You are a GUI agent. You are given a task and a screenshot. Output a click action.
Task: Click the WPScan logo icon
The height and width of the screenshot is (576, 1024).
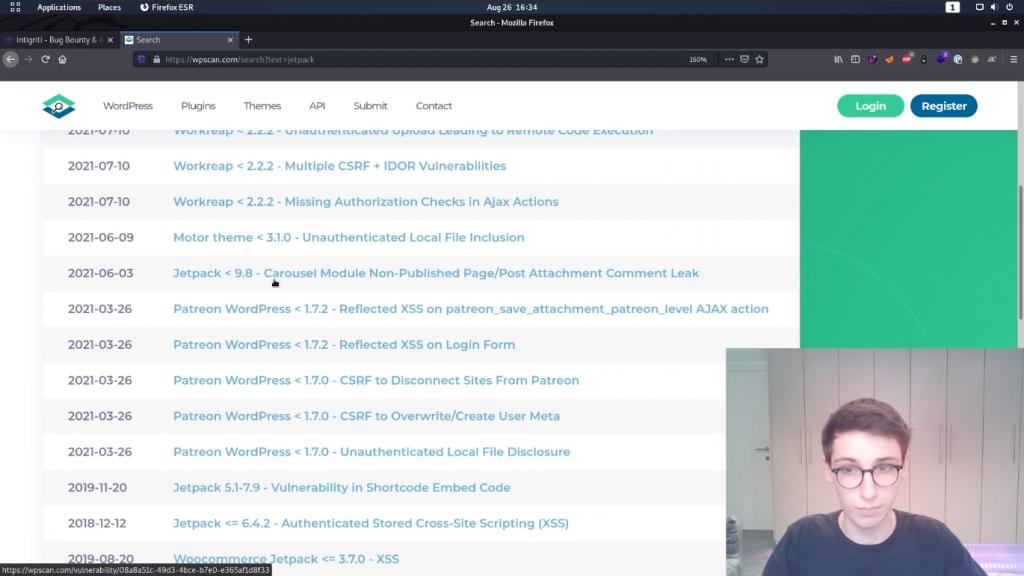coord(59,106)
